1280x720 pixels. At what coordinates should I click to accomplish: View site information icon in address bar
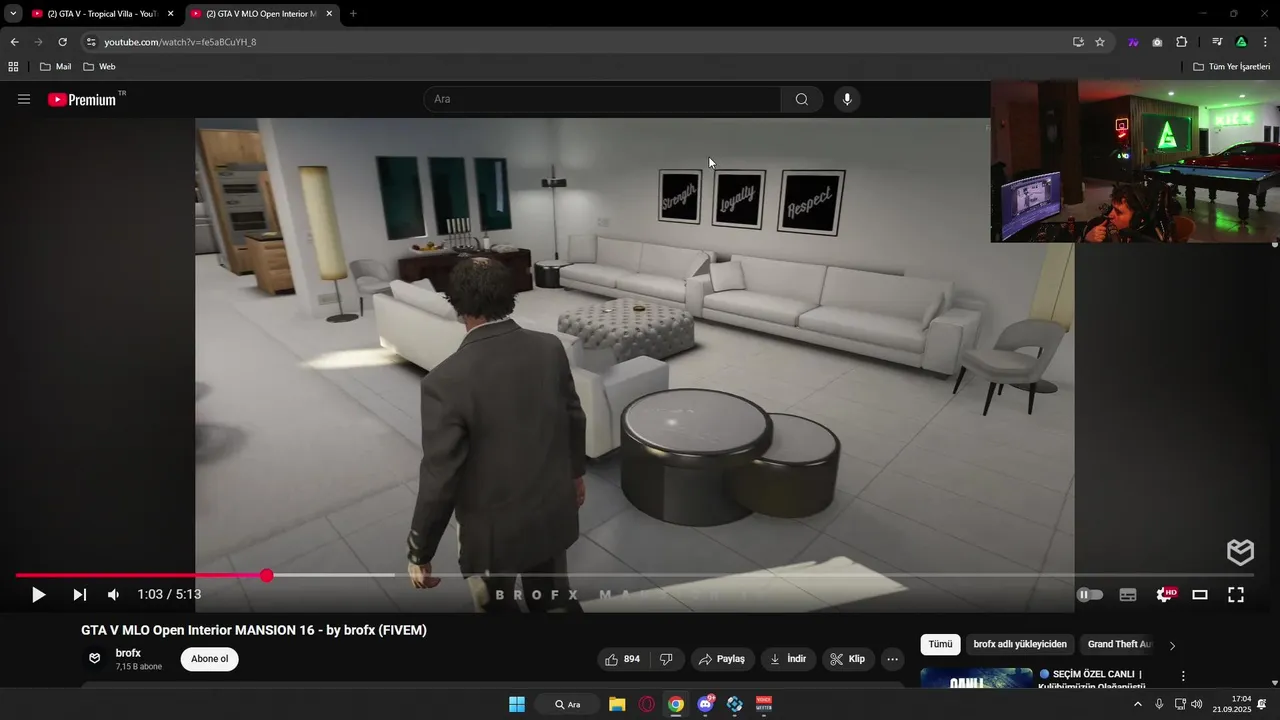90,42
